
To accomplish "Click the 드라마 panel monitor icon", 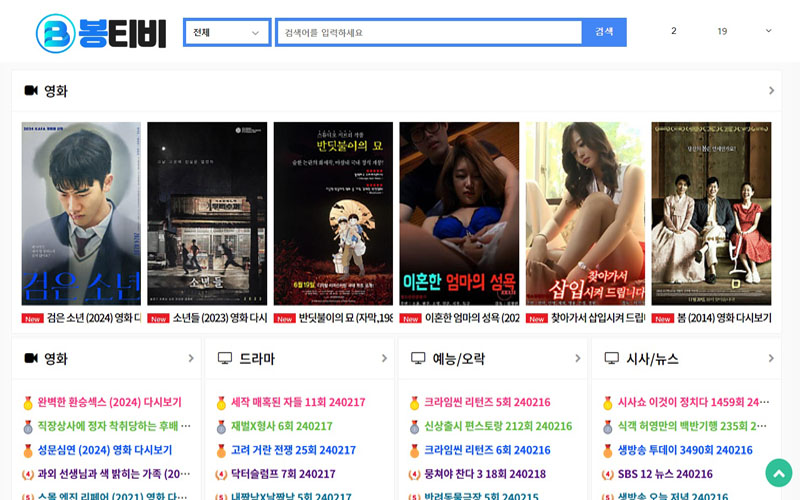I will (224, 358).
